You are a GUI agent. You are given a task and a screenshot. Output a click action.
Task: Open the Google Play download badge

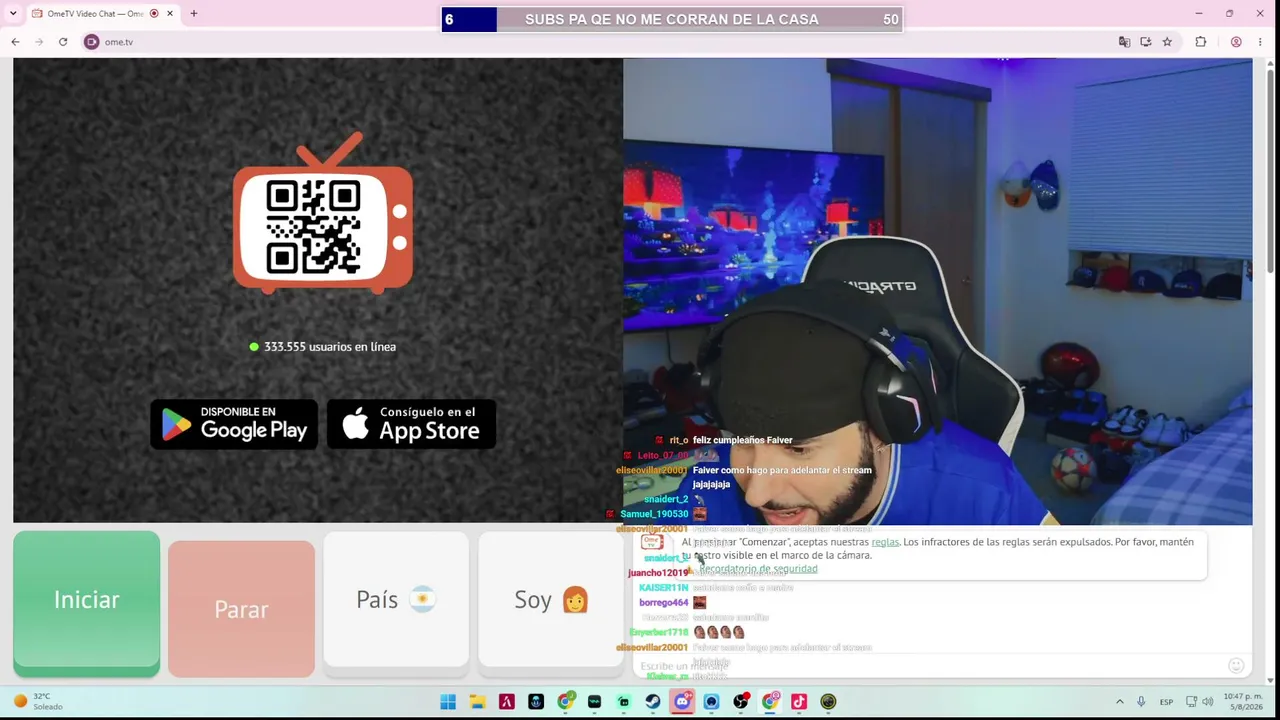pos(234,424)
